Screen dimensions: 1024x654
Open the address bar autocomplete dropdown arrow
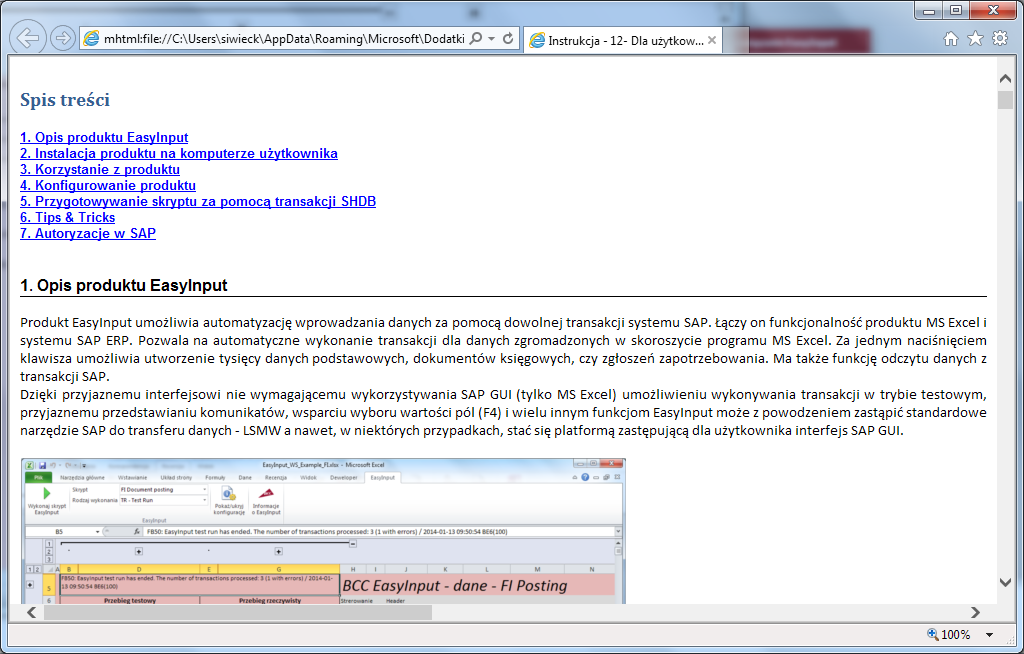coord(492,39)
